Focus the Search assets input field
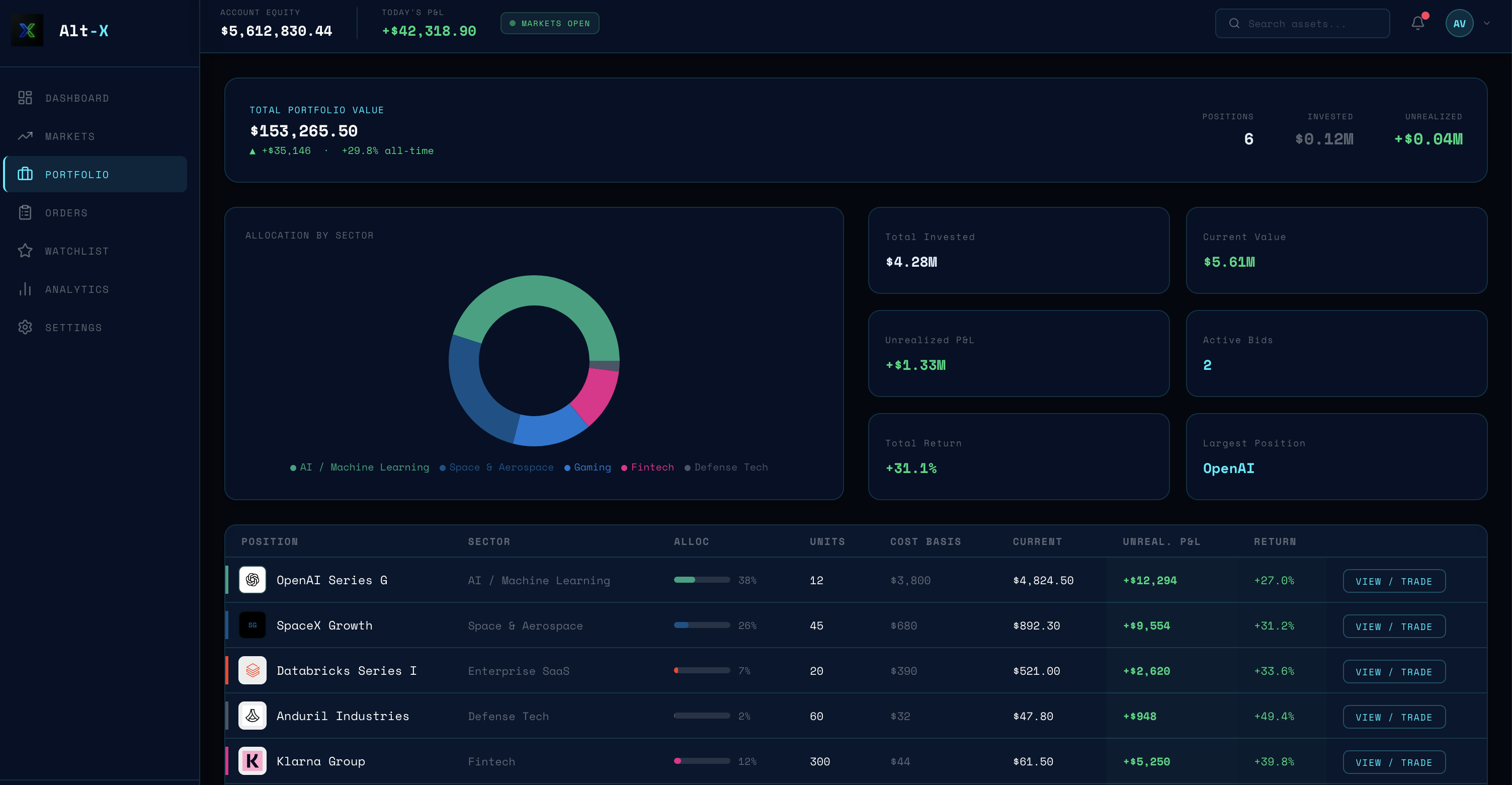This screenshot has width=1512, height=785. (x=1302, y=24)
